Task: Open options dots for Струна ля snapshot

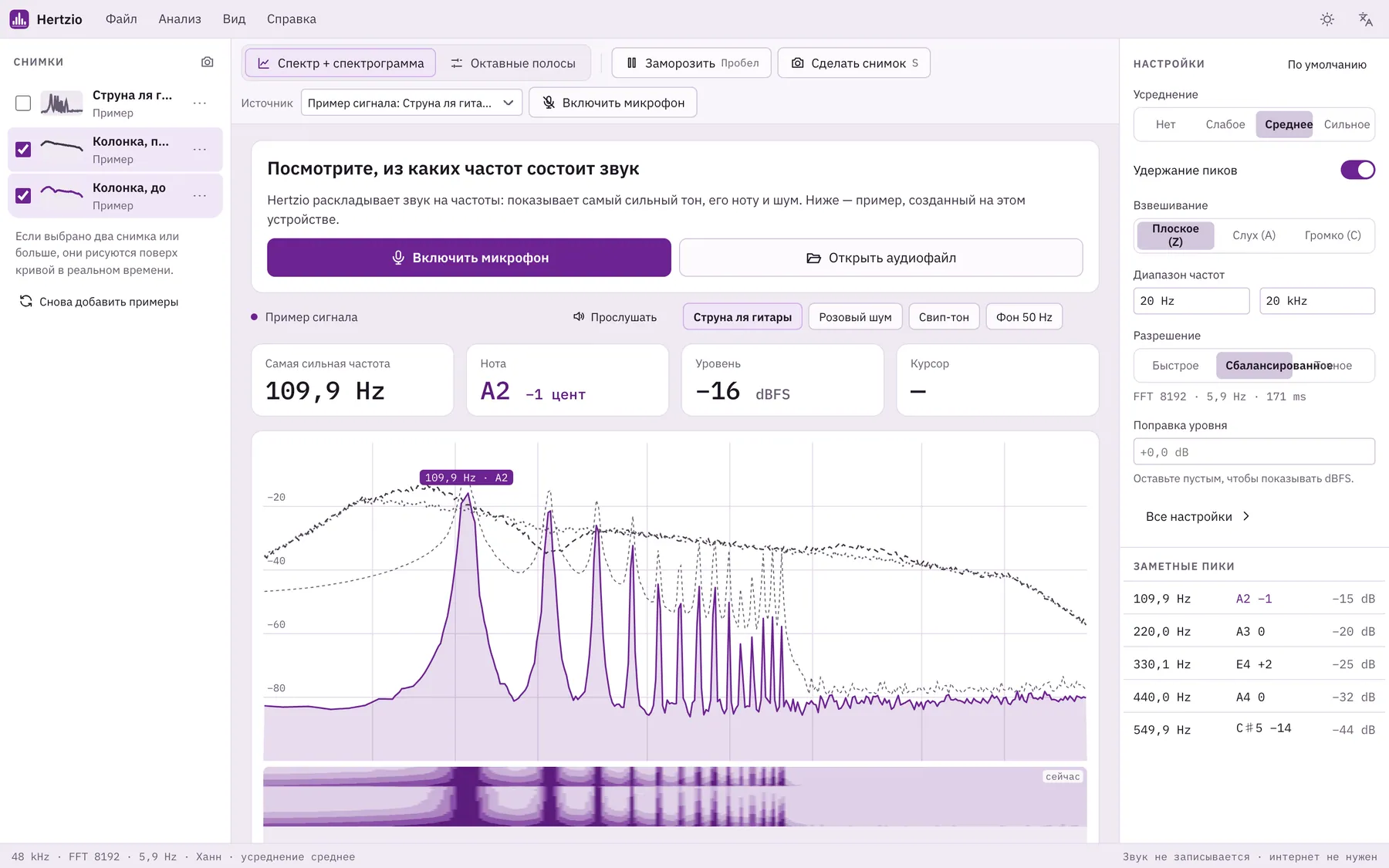Action: [200, 103]
